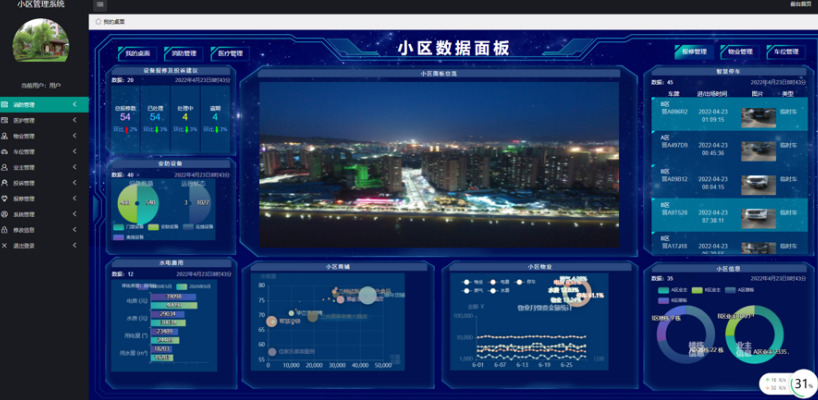Click the 处理中 value 4
This screenshot has height=400, width=818.
click(185, 117)
